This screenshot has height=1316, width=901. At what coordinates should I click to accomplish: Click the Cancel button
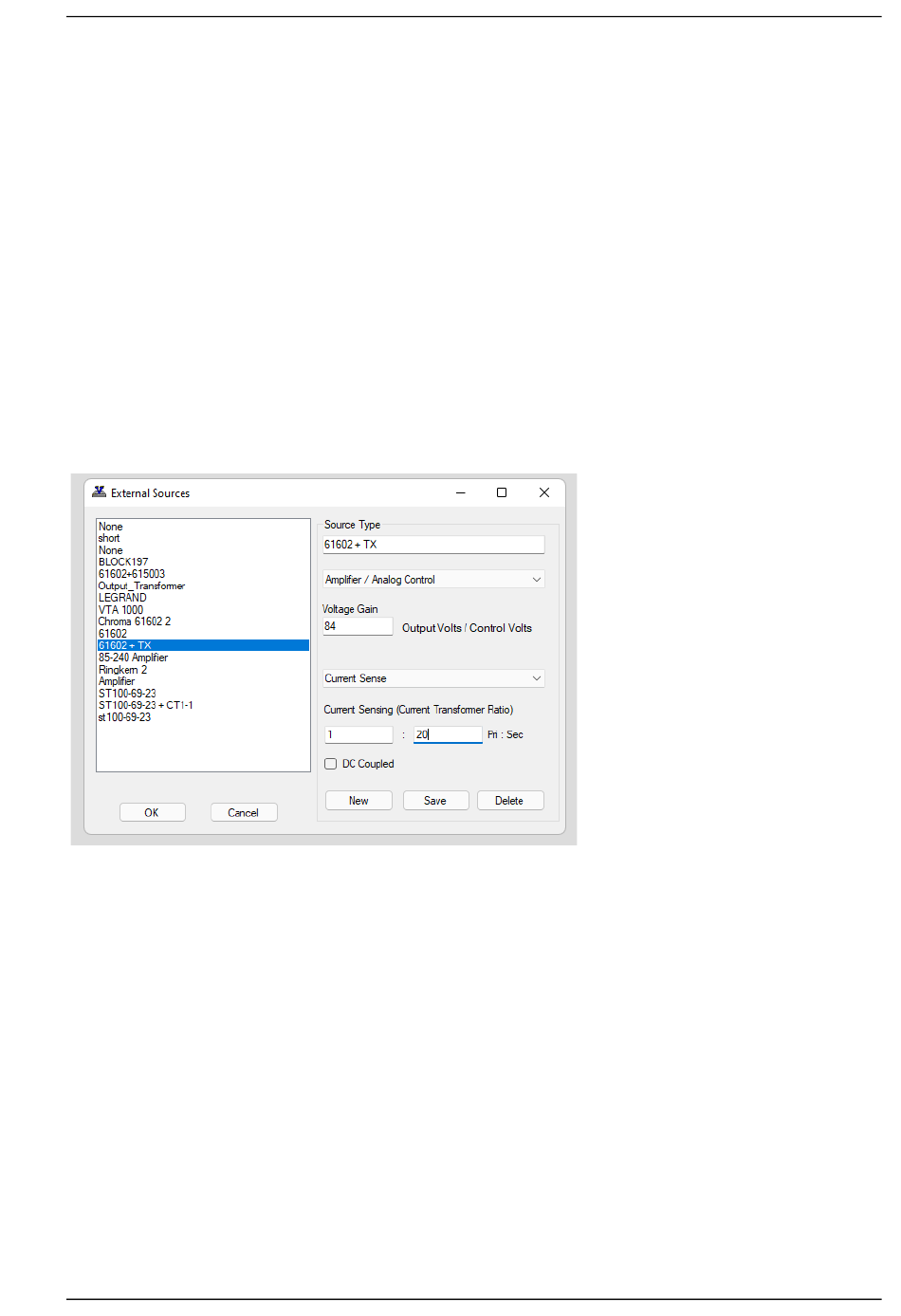pyautogui.click(x=244, y=813)
